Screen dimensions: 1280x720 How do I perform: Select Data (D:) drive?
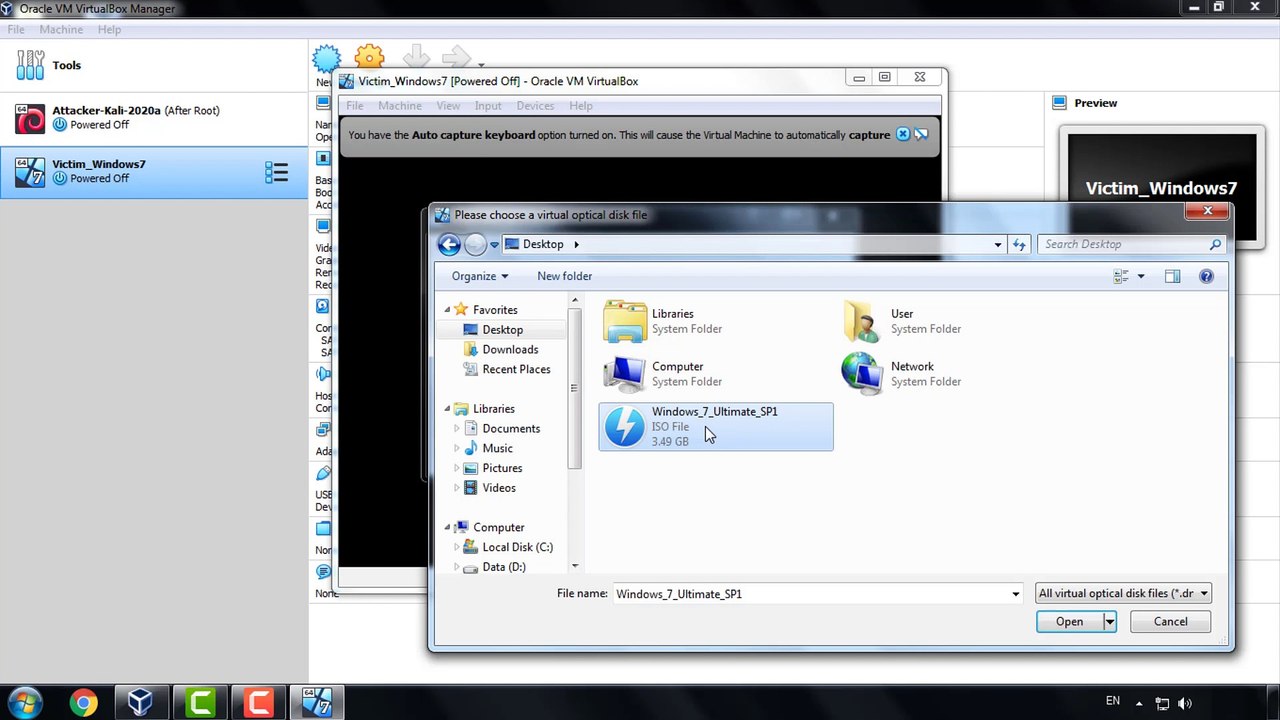coord(503,567)
